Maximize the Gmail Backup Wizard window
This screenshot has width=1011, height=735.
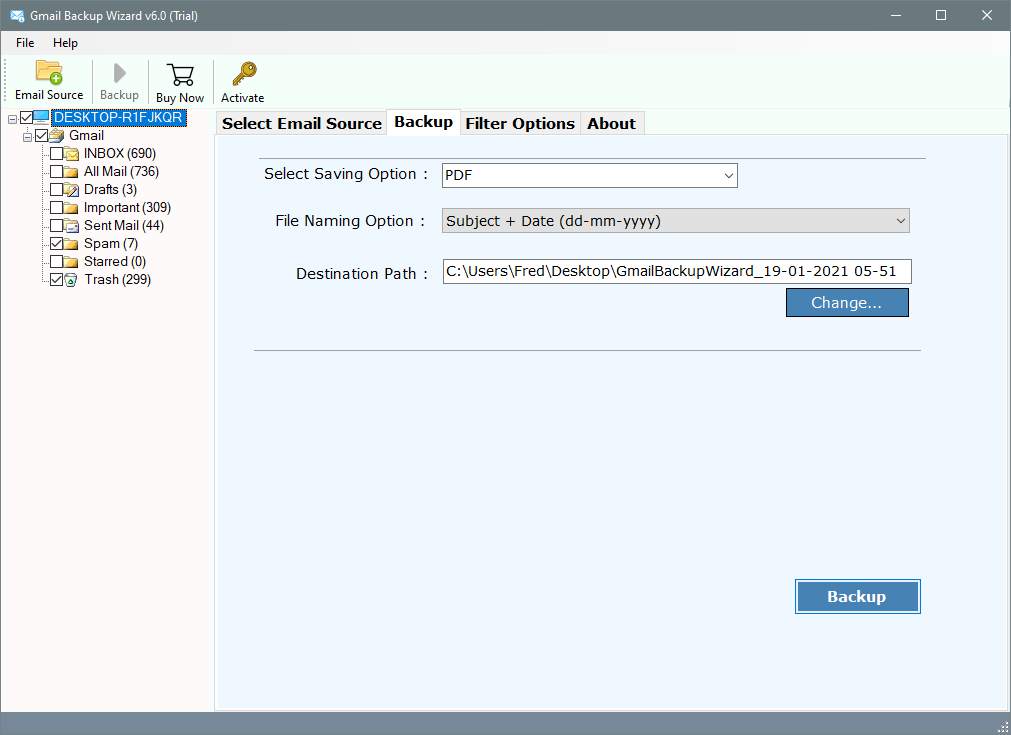coord(941,15)
